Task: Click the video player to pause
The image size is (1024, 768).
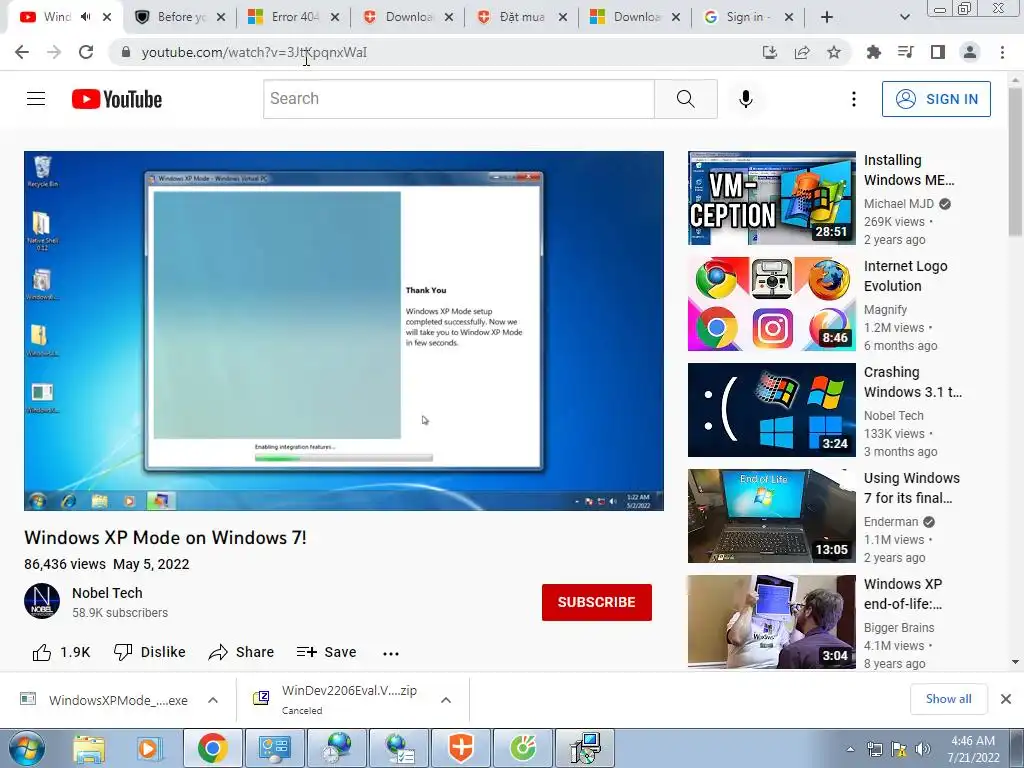Action: point(344,330)
